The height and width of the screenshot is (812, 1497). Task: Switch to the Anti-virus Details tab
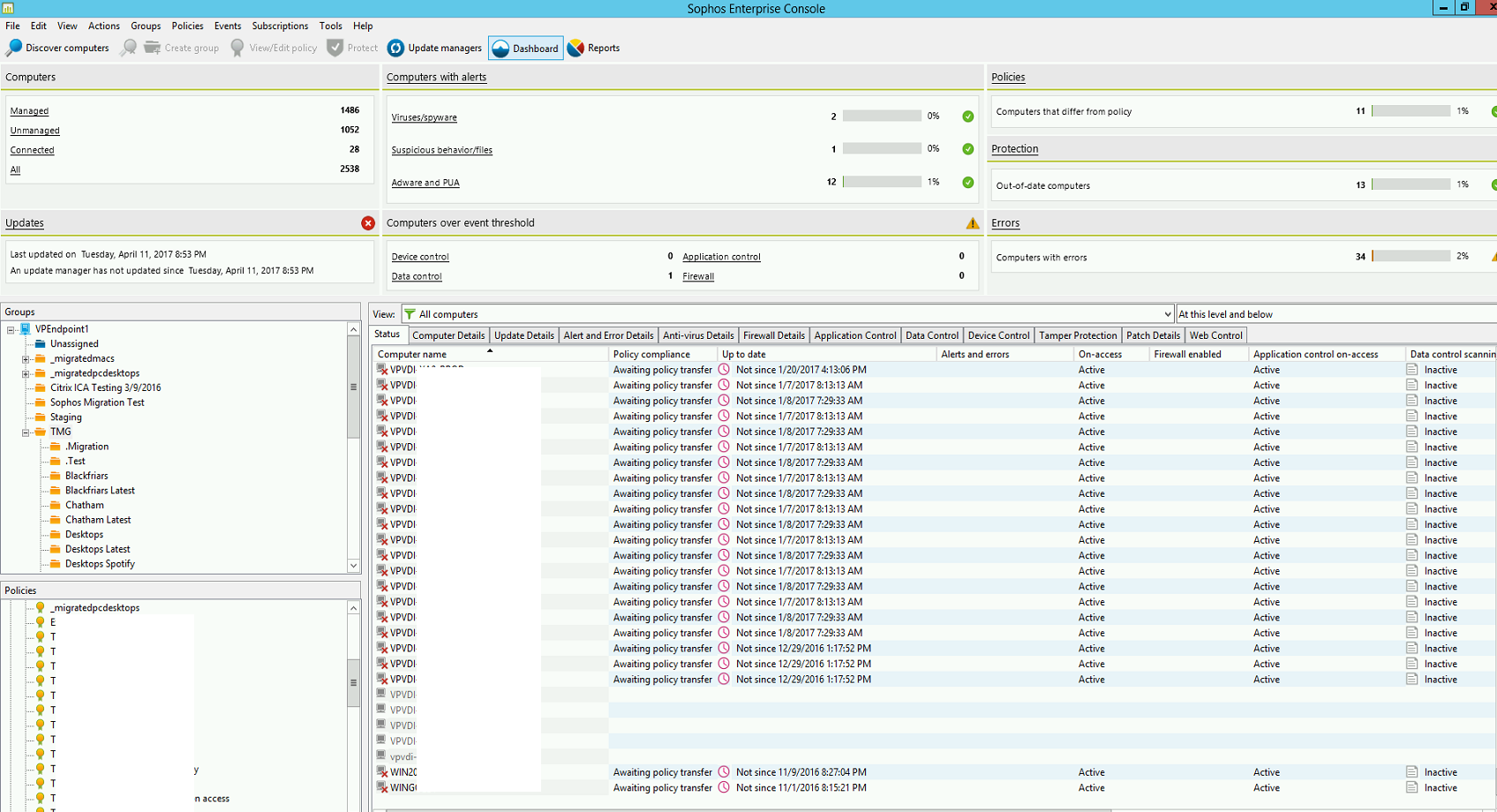pyautogui.click(x=698, y=335)
